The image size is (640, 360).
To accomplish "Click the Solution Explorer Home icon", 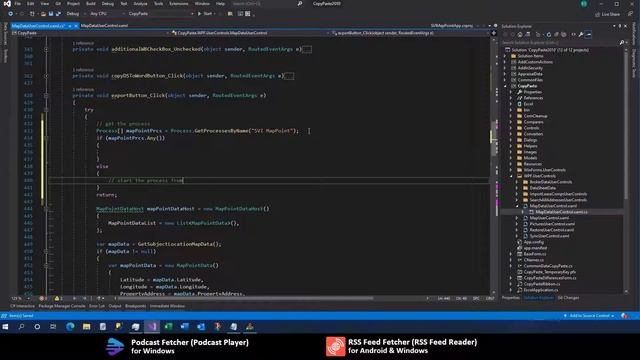I will (520, 35).
